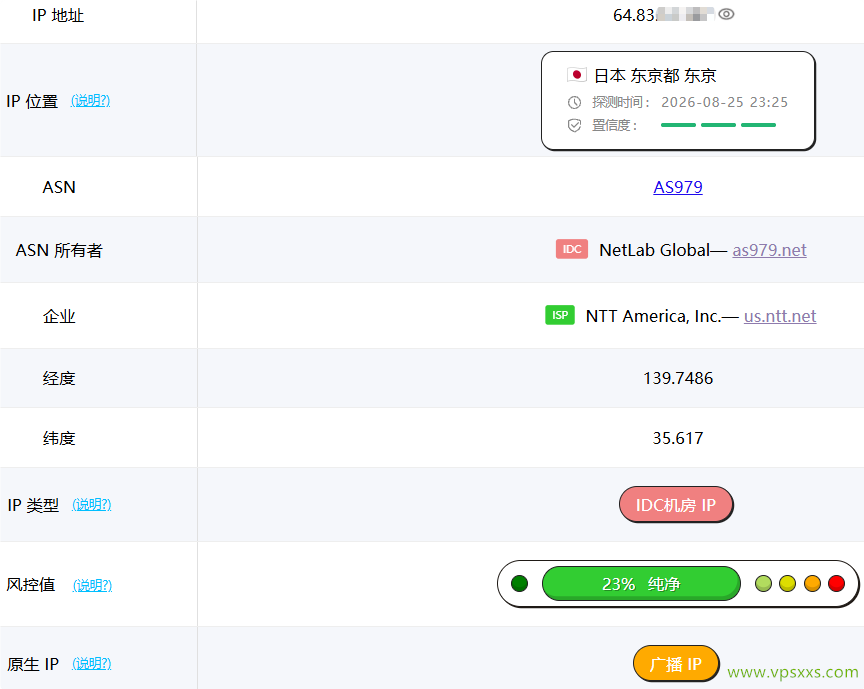Viewport: 864px width, 689px height.
Task: Open 说明 help link for 风控值
Action: point(93,585)
